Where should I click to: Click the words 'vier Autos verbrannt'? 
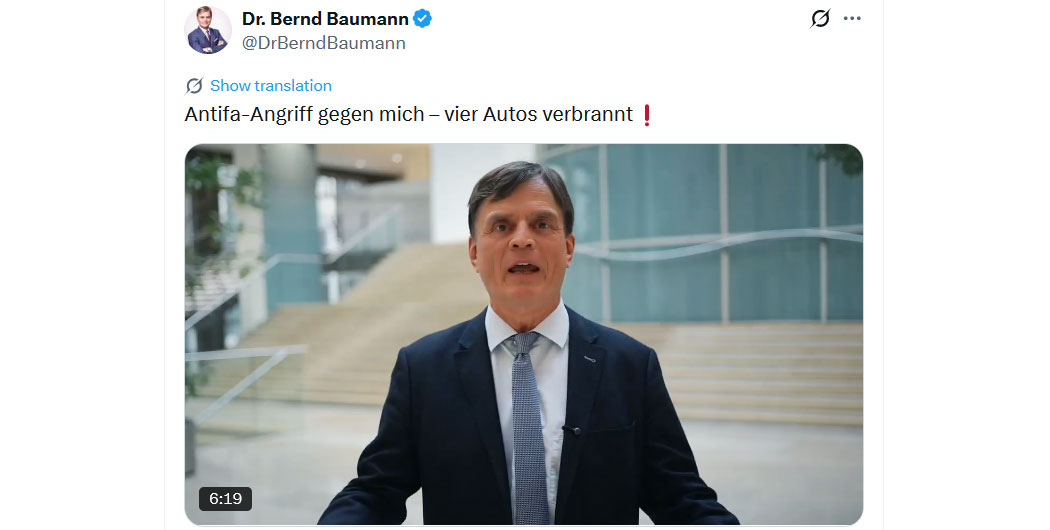click(x=538, y=115)
